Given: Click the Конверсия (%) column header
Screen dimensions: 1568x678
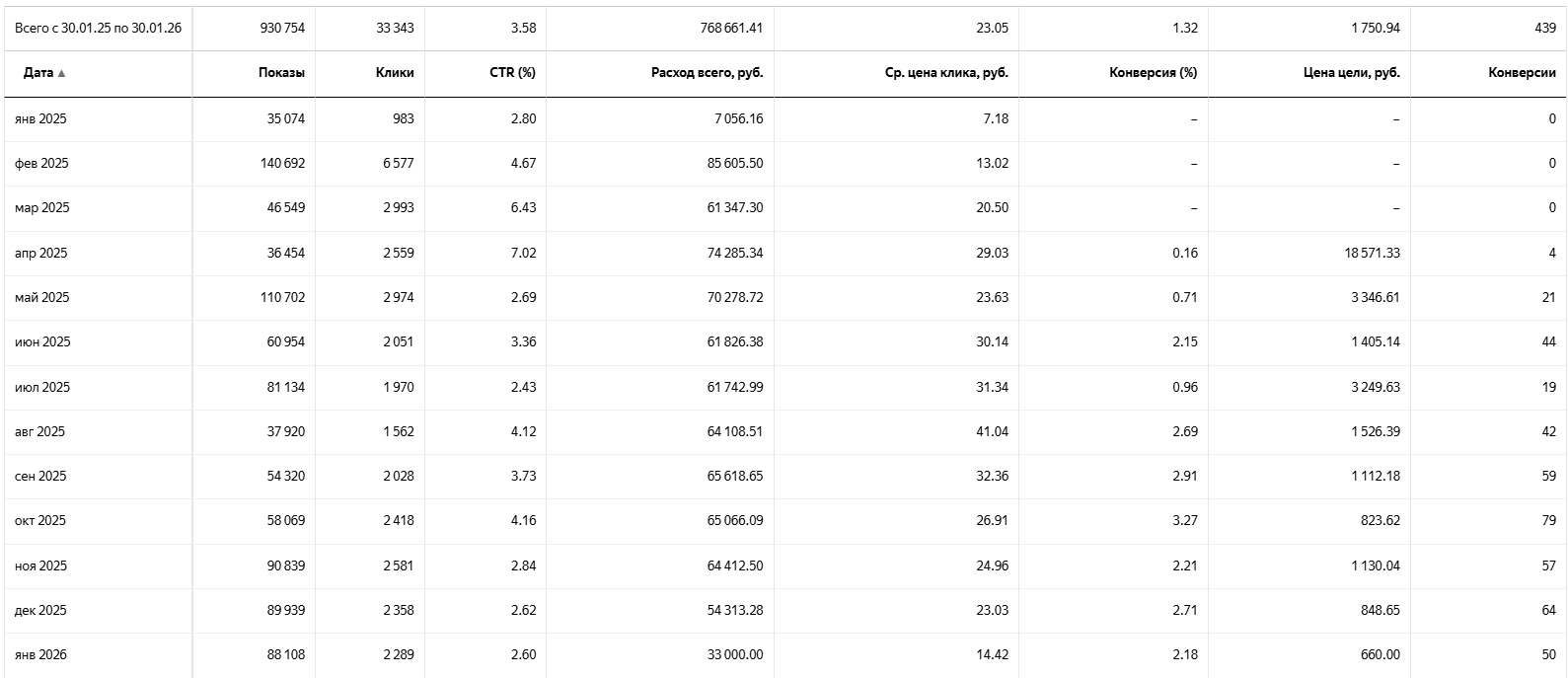Looking at the screenshot, I should tap(1153, 73).
